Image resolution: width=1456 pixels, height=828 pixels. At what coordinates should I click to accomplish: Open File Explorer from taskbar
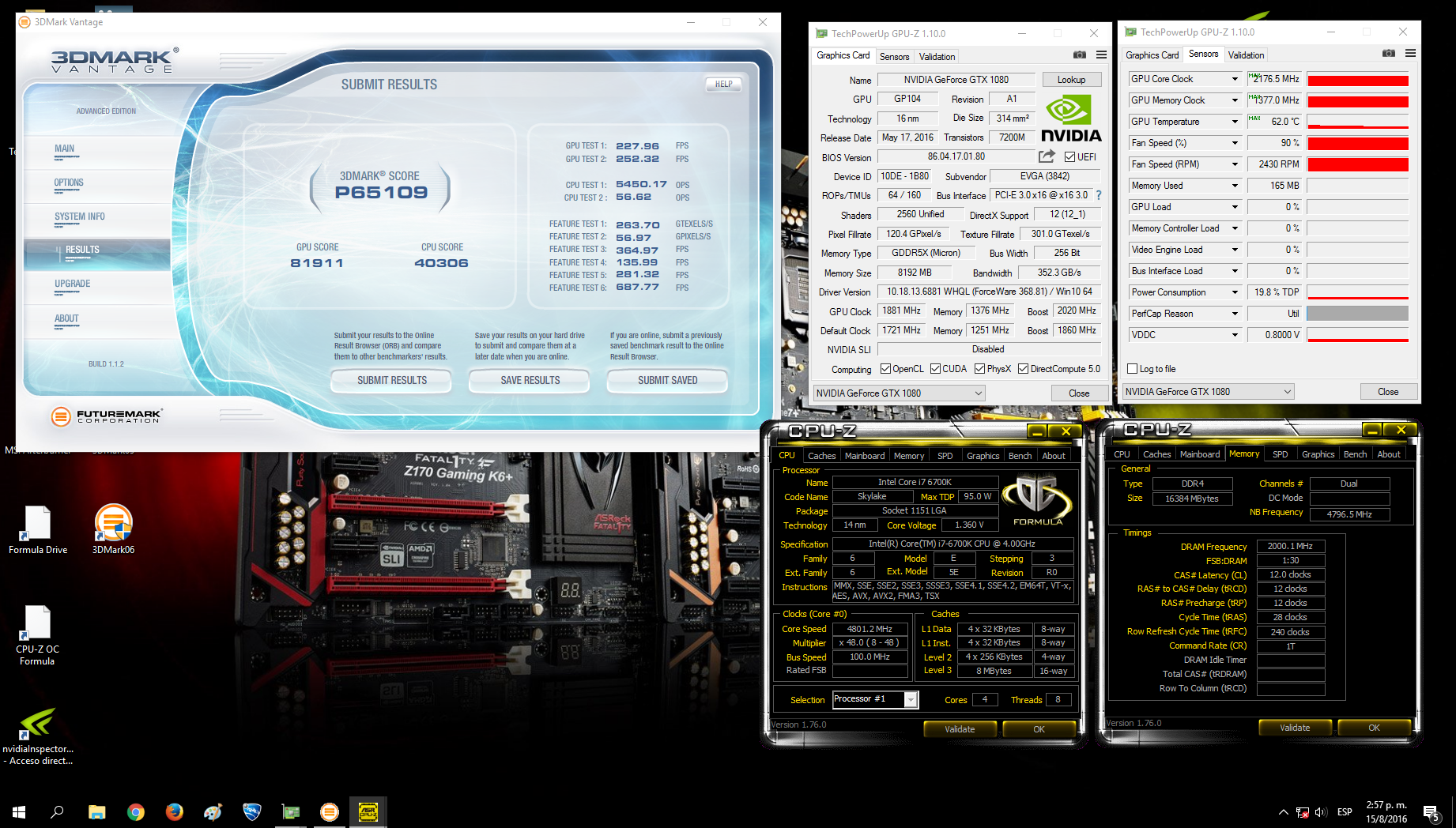pyautogui.click(x=96, y=811)
